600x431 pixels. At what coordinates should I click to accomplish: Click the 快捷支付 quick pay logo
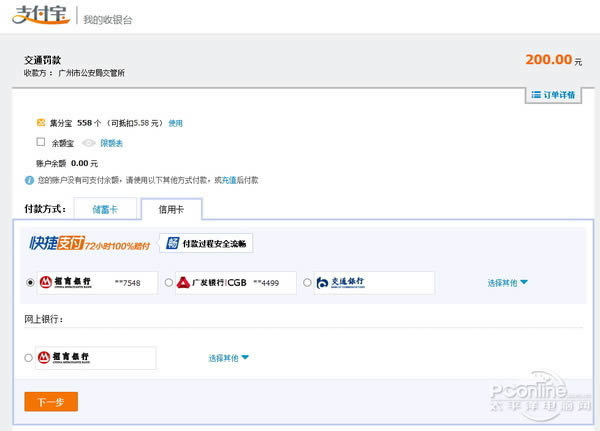click(90, 243)
